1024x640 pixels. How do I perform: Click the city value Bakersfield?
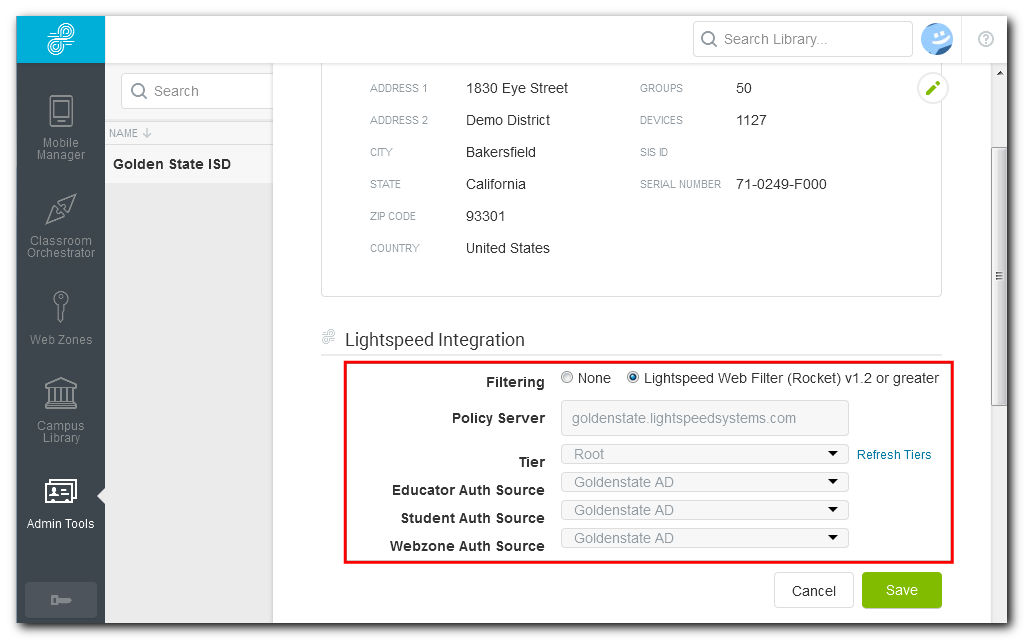click(501, 152)
